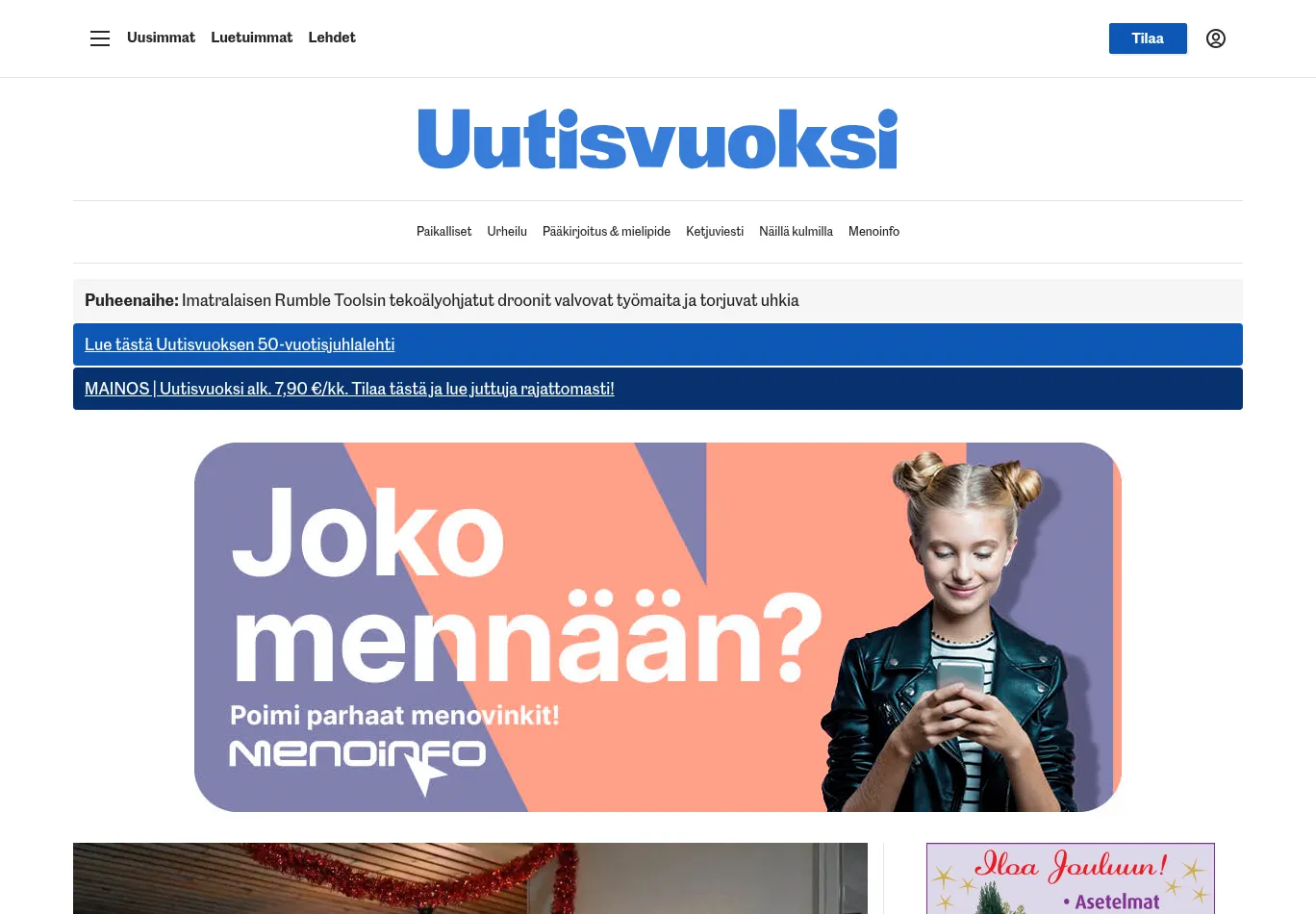
Task: Open the 50-vuotisjuhlalehti anniversary link
Action: point(240,344)
